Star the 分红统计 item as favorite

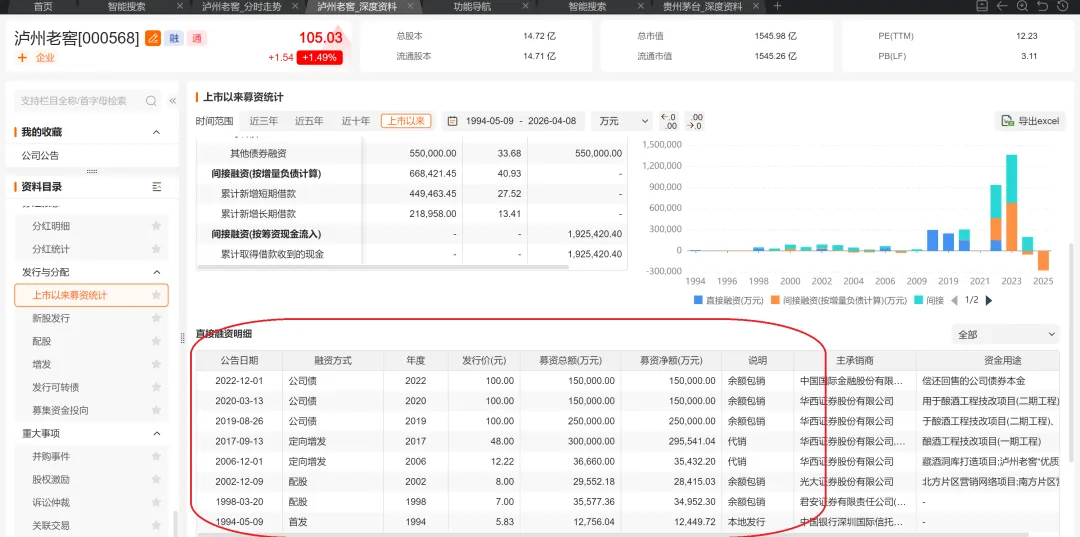click(x=156, y=249)
